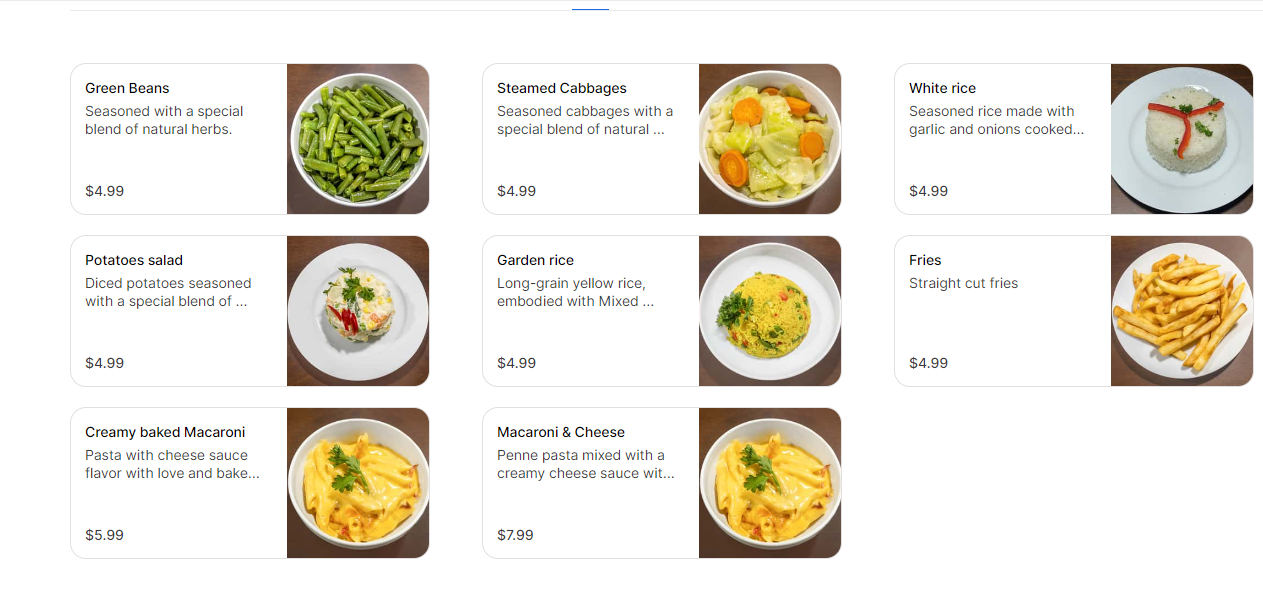Select the Macaroni & Cheese title
Screen dimensions: 1263x601
pos(561,432)
